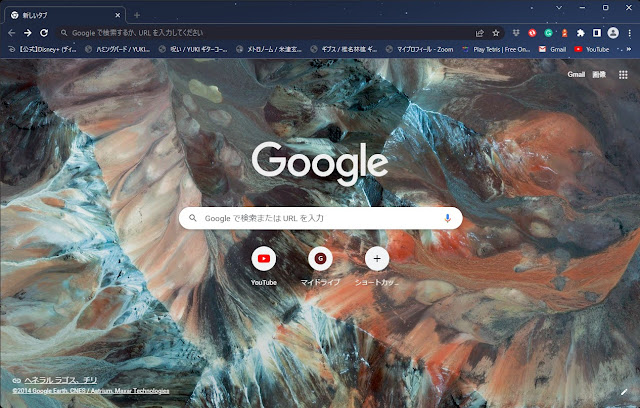Screen dimensions: 640x408
Task: Bookmark this tab with the star
Action: [x=496, y=33]
